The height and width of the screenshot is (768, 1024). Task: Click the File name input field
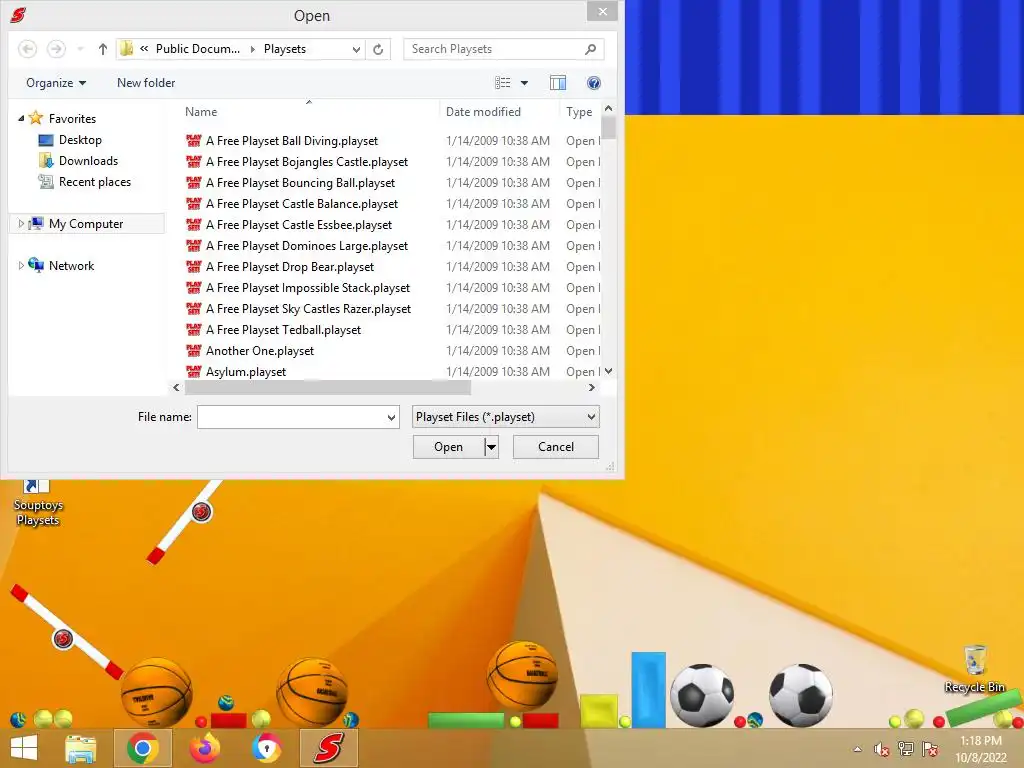[x=292, y=417]
